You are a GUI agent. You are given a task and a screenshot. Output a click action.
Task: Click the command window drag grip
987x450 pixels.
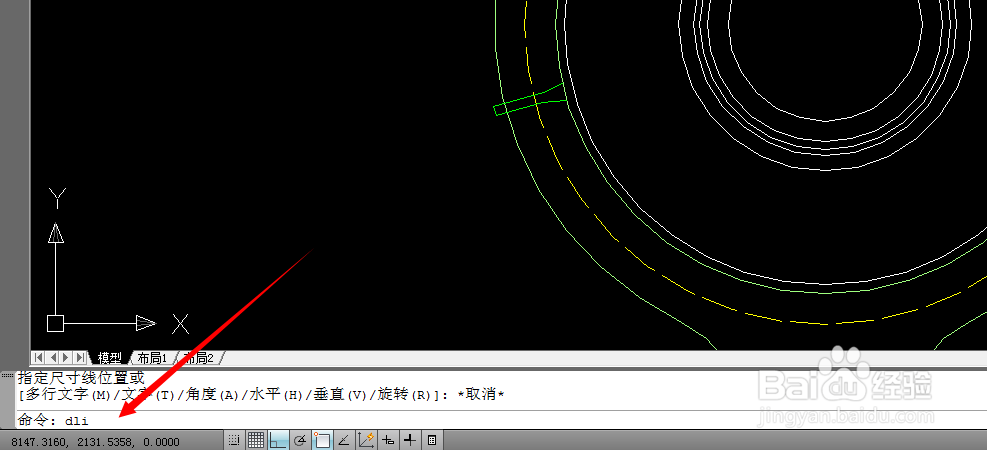pyautogui.click(x=8, y=376)
